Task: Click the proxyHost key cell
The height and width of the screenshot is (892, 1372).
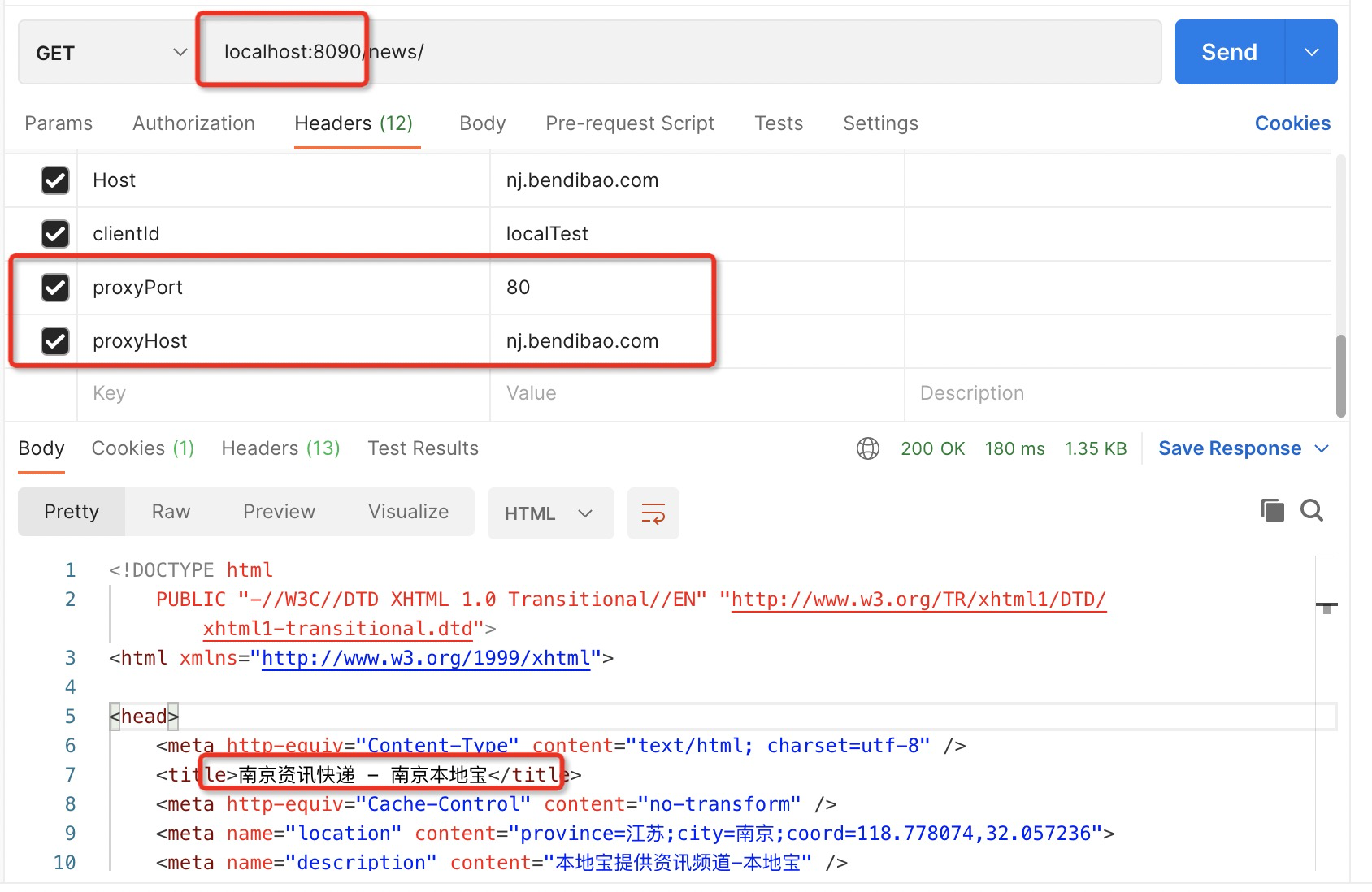Action: 284,341
